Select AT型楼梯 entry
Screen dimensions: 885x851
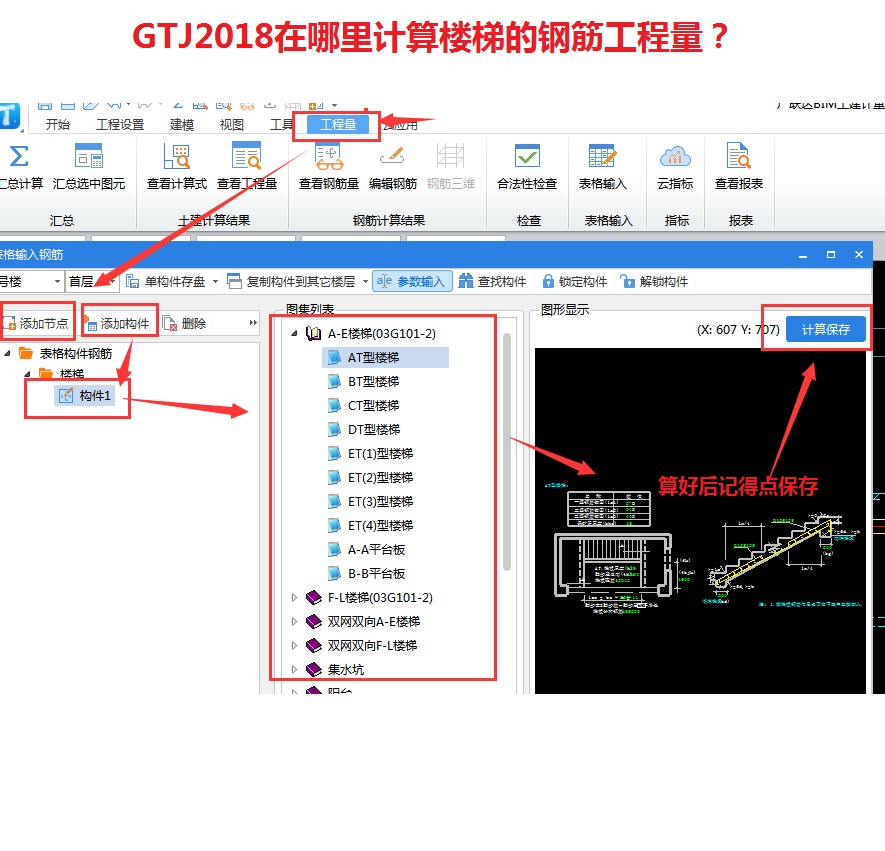(385, 357)
